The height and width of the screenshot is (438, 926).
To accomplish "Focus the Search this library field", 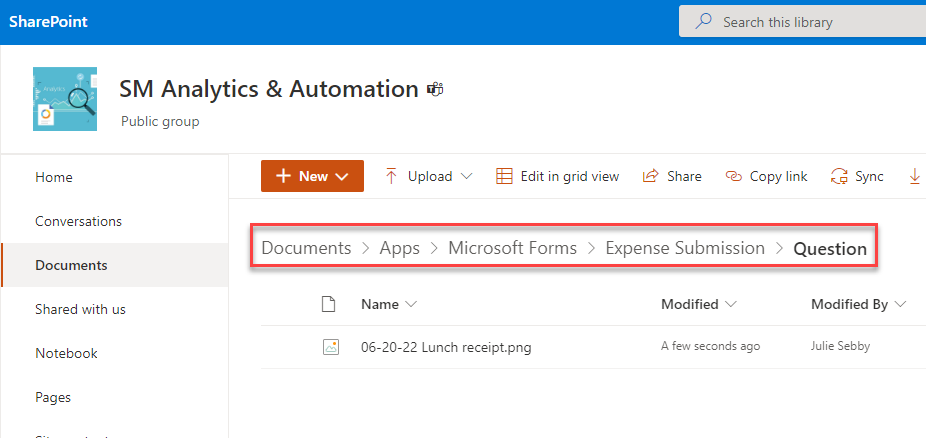I will (x=803, y=22).
